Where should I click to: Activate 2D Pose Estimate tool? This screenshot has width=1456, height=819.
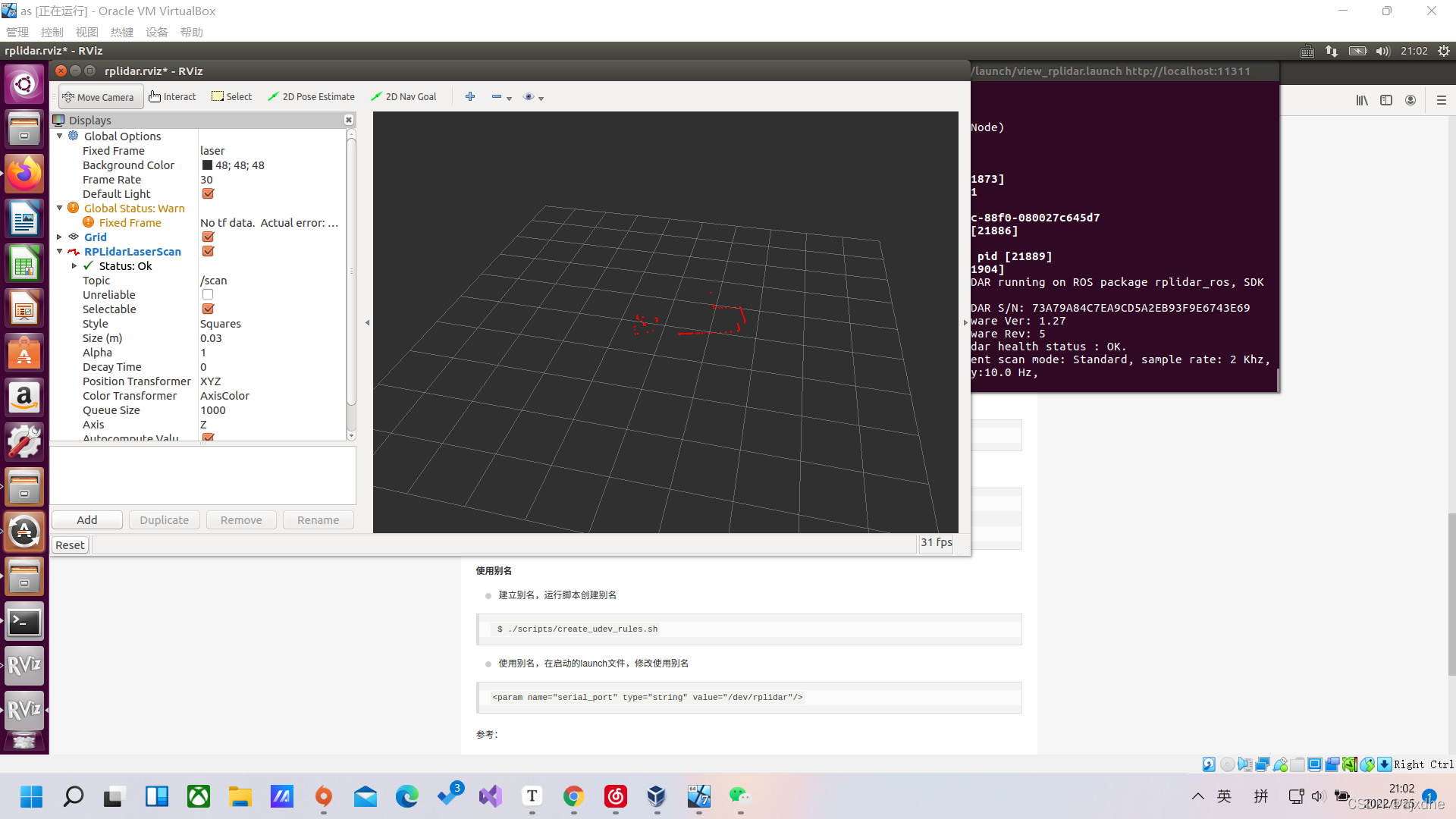pyautogui.click(x=312, y=97)
